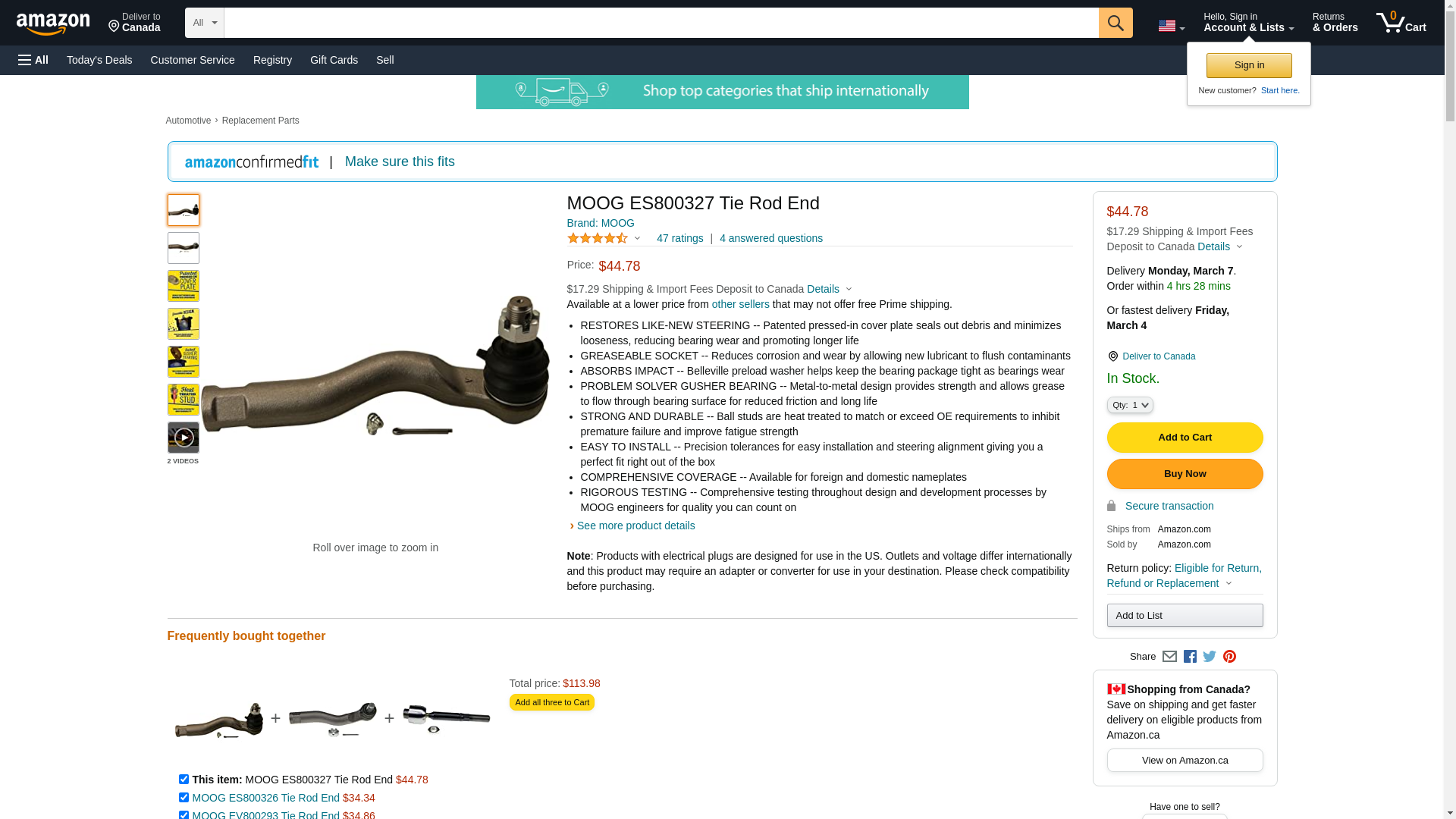Open the 47 ratings link
1456x819 pixels.
(680, 238)
